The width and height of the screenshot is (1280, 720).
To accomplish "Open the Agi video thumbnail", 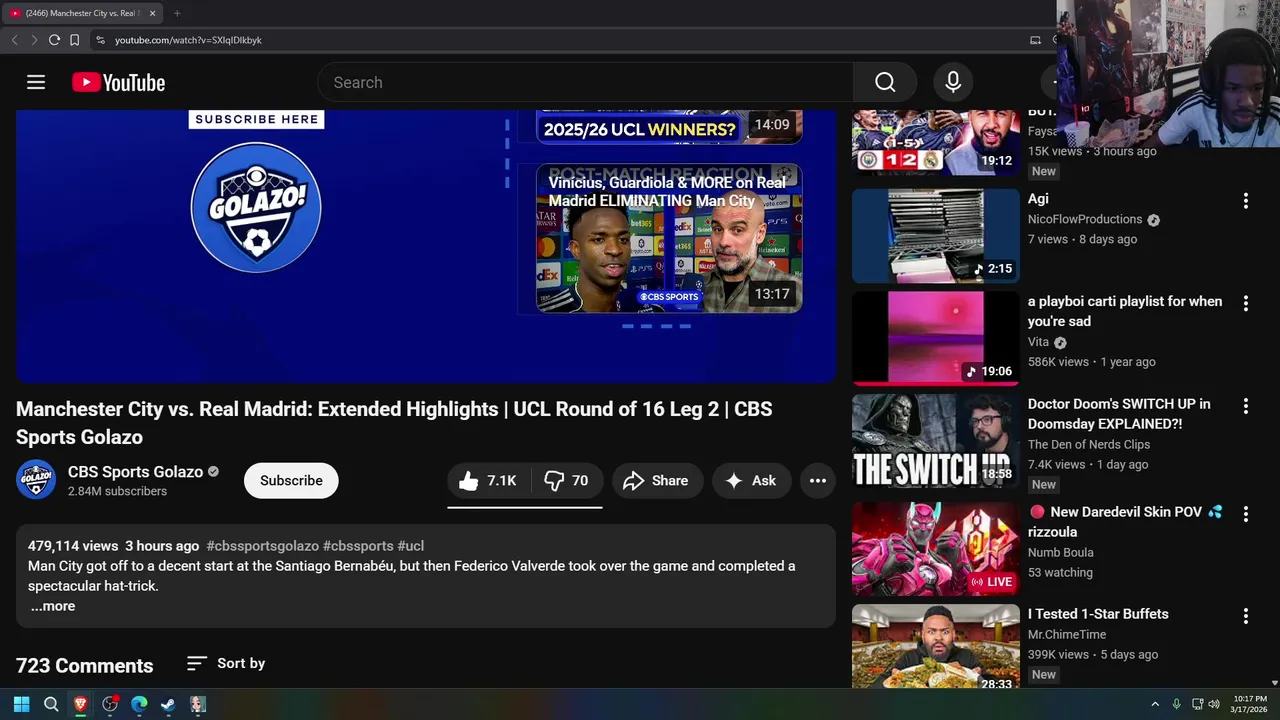I will [936, 236].
